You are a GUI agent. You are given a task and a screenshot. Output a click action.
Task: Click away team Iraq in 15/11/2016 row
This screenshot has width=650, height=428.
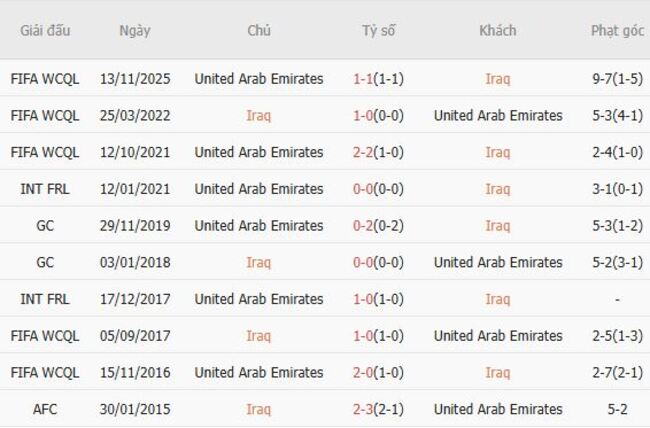pos(497,372)
